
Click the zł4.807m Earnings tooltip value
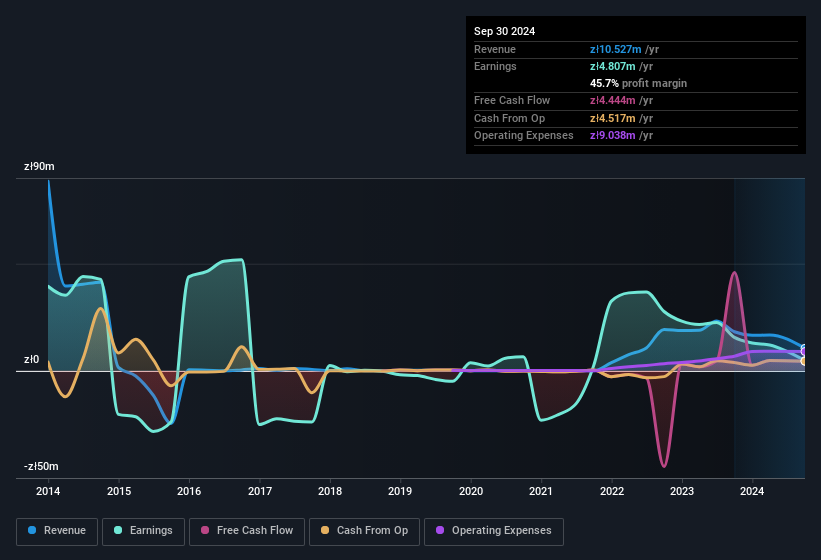[611, 66]
